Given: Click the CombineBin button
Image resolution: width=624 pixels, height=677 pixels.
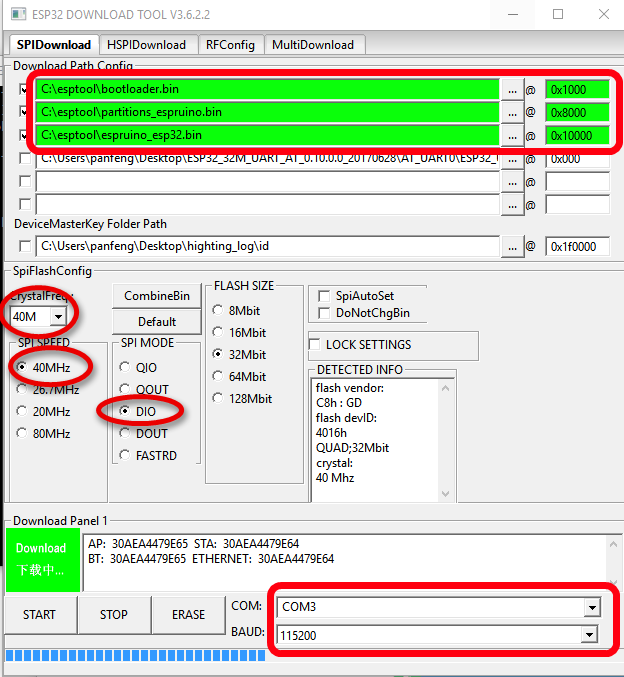Looking at the screenshot, I should [157, 296].
